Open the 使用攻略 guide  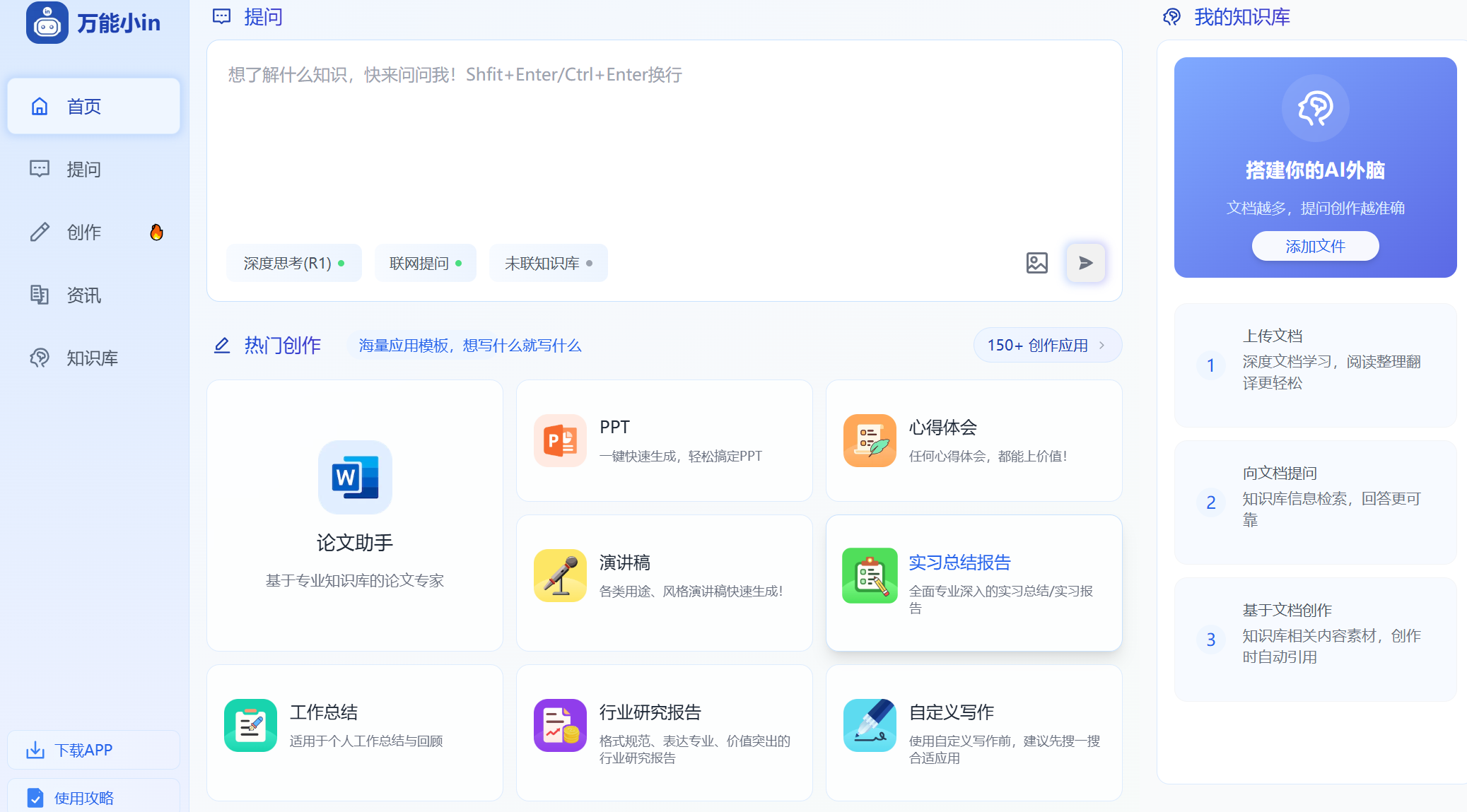click(93, 797)
